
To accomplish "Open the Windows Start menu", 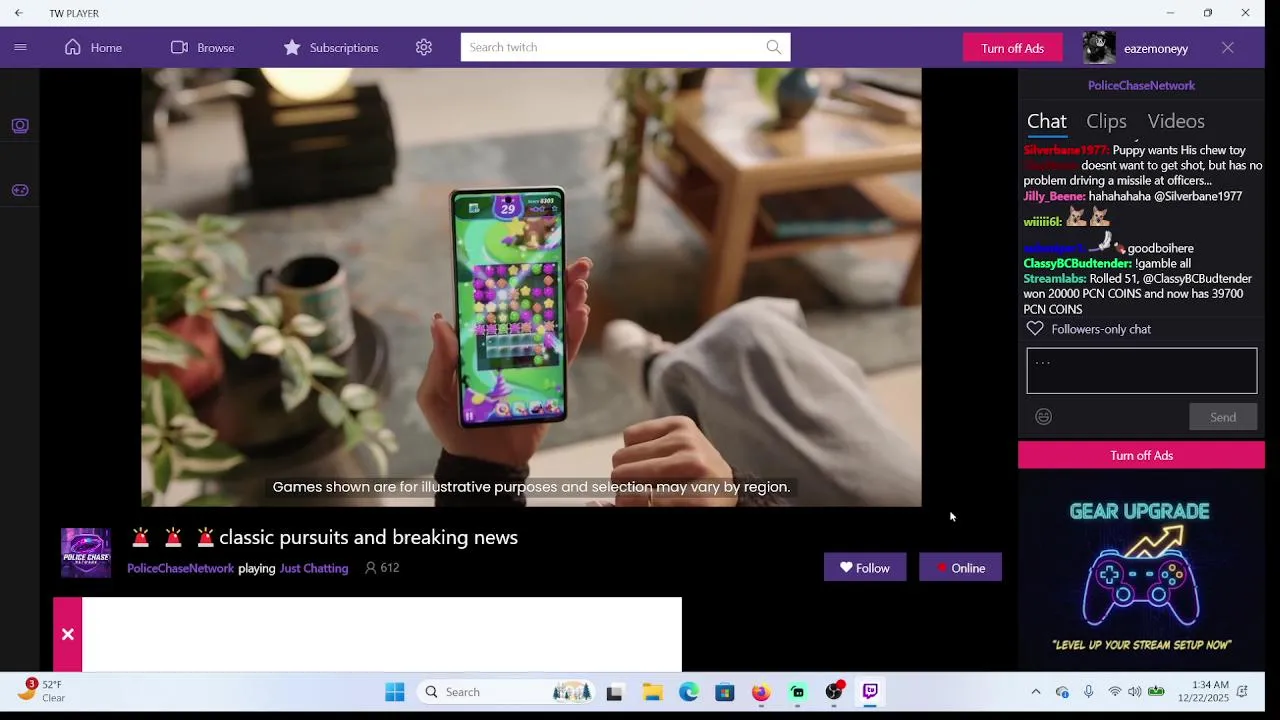I will (395, 692).
